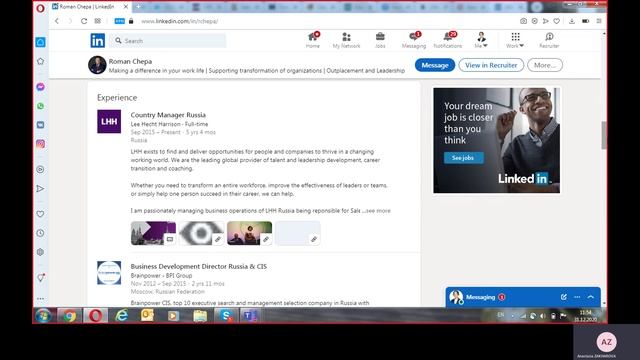Open sidebar three-dots setup menu
The image size is (640, 360).
pyautogui.click(x=40, y=299)
